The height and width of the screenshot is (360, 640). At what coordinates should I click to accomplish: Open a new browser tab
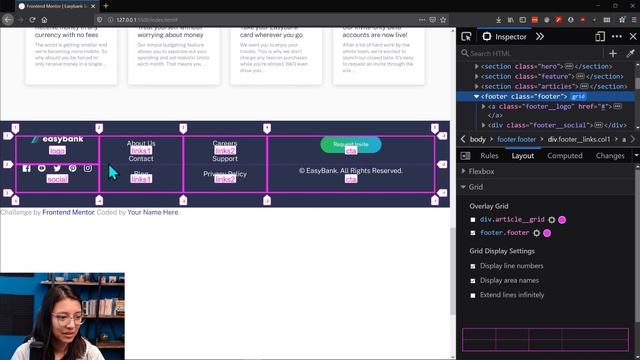pos(106,6)
